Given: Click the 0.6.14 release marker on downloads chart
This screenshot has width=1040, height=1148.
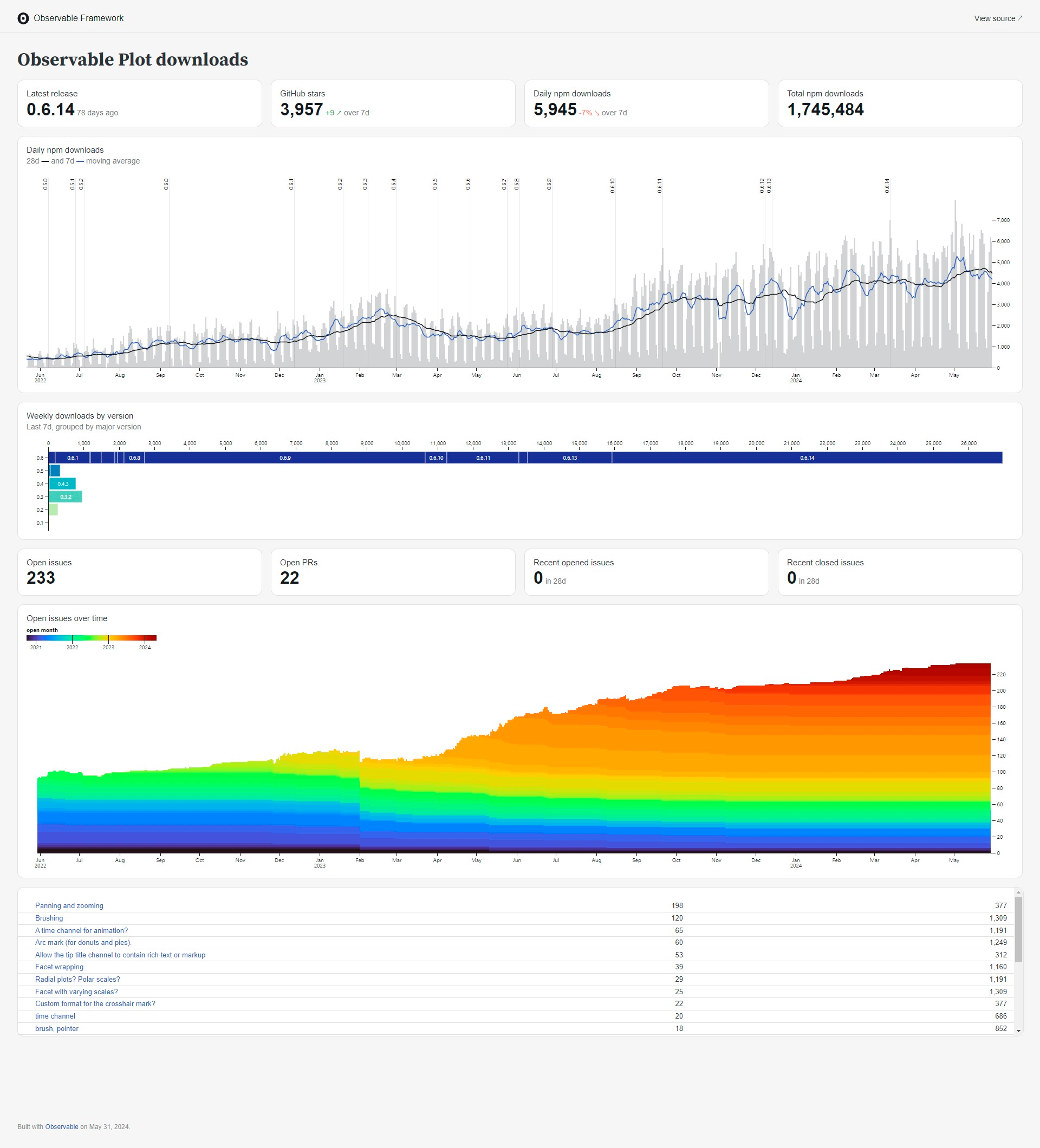Looking at the screenshot, I should click(x=887, y=186).
